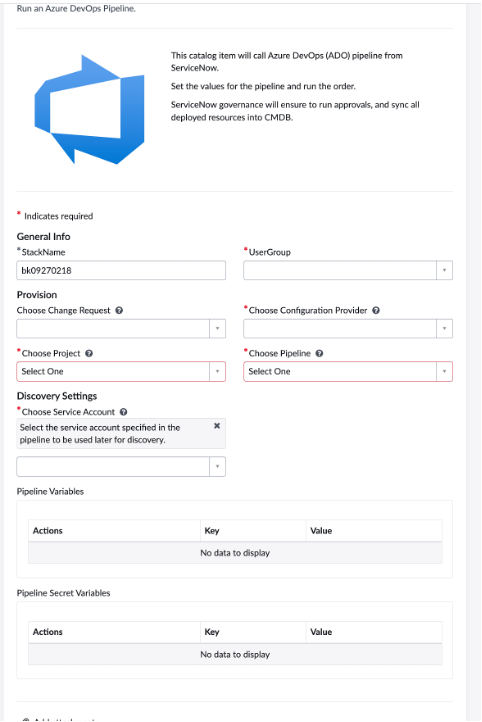The image size is (482, 722).
Task: Click the Azure DevOps logo image
Action: point(89,110)
